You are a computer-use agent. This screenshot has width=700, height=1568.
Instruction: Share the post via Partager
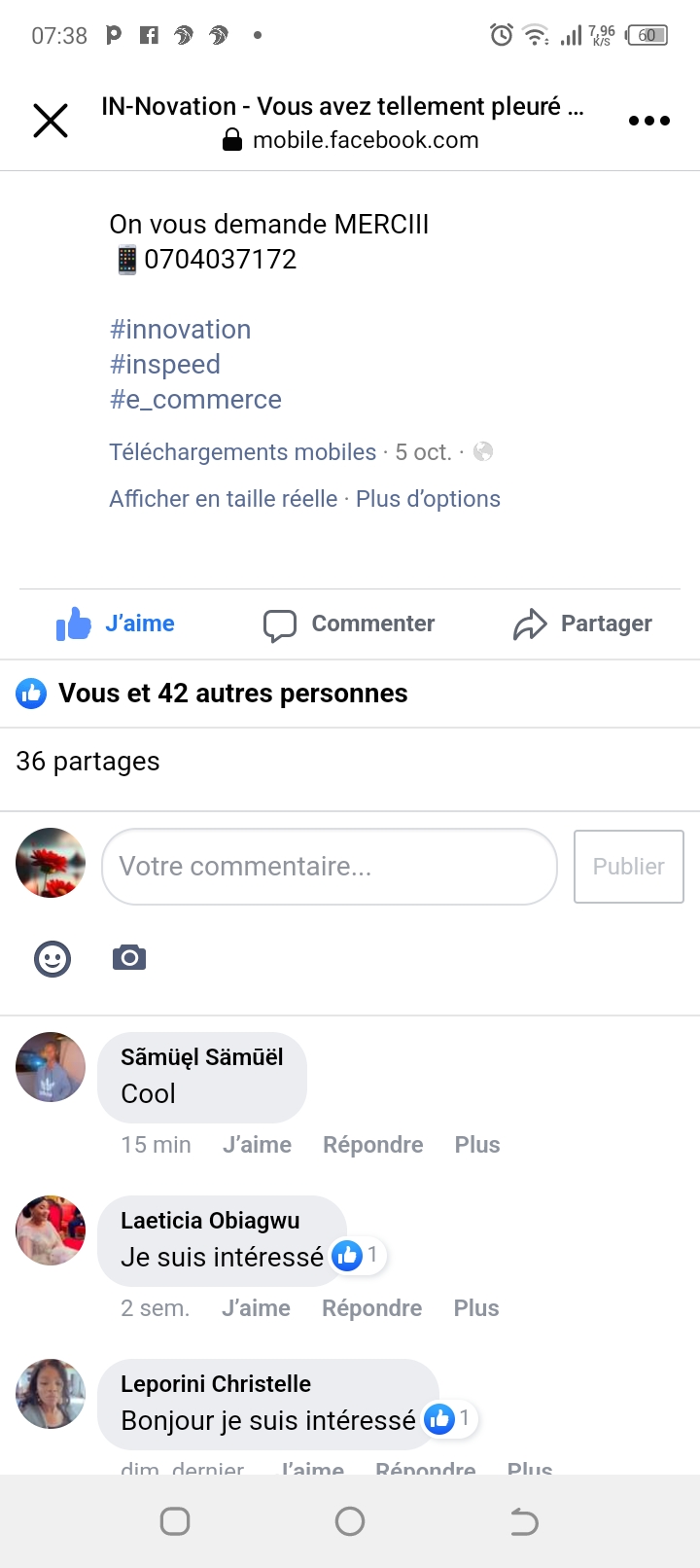[582, 624]
